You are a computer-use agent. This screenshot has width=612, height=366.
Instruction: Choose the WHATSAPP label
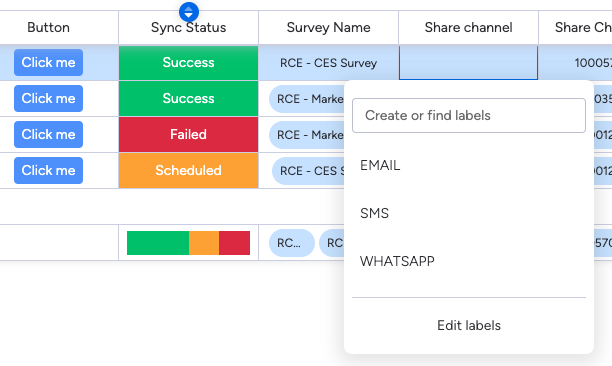pos(469,261)
